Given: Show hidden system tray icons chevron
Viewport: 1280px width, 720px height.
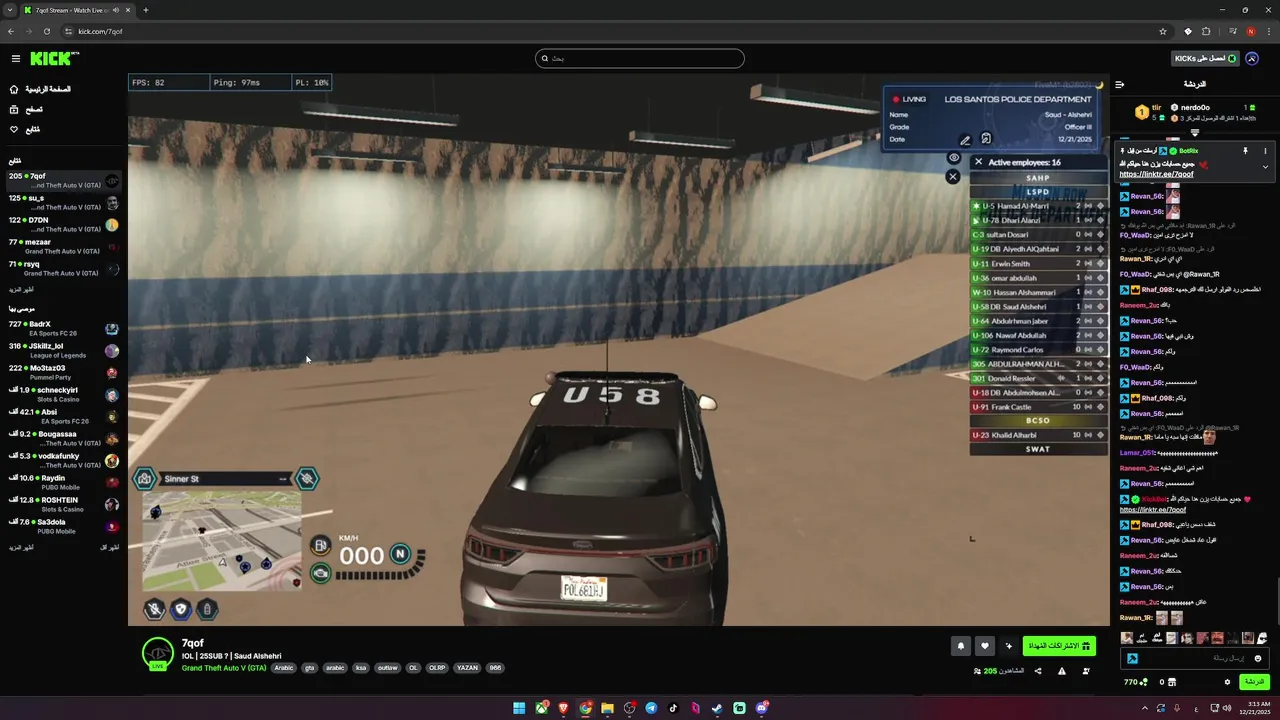Looking at the screenshot, I should point(1147,708).
